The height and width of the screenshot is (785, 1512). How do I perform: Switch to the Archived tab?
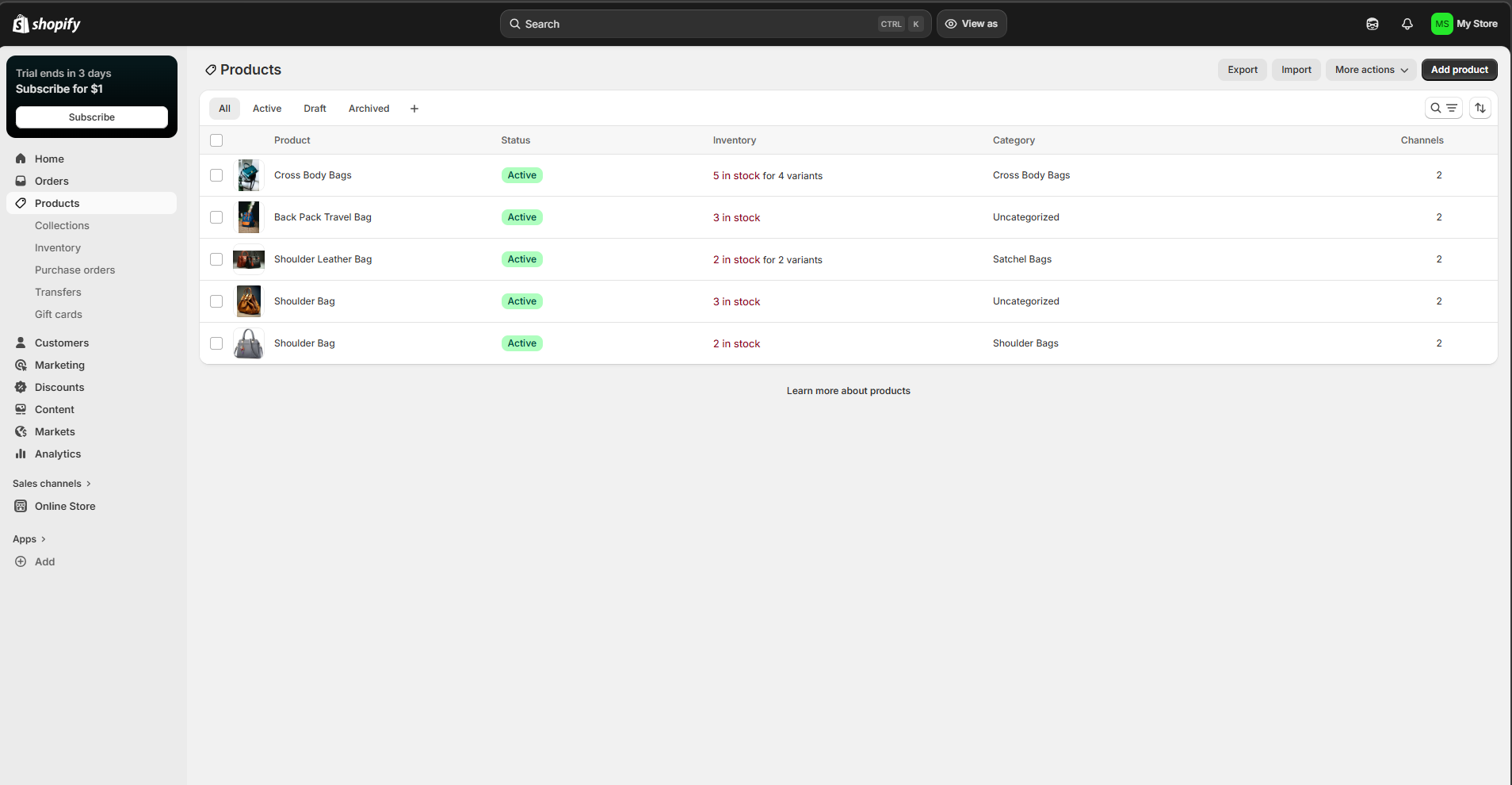[369, 109]
